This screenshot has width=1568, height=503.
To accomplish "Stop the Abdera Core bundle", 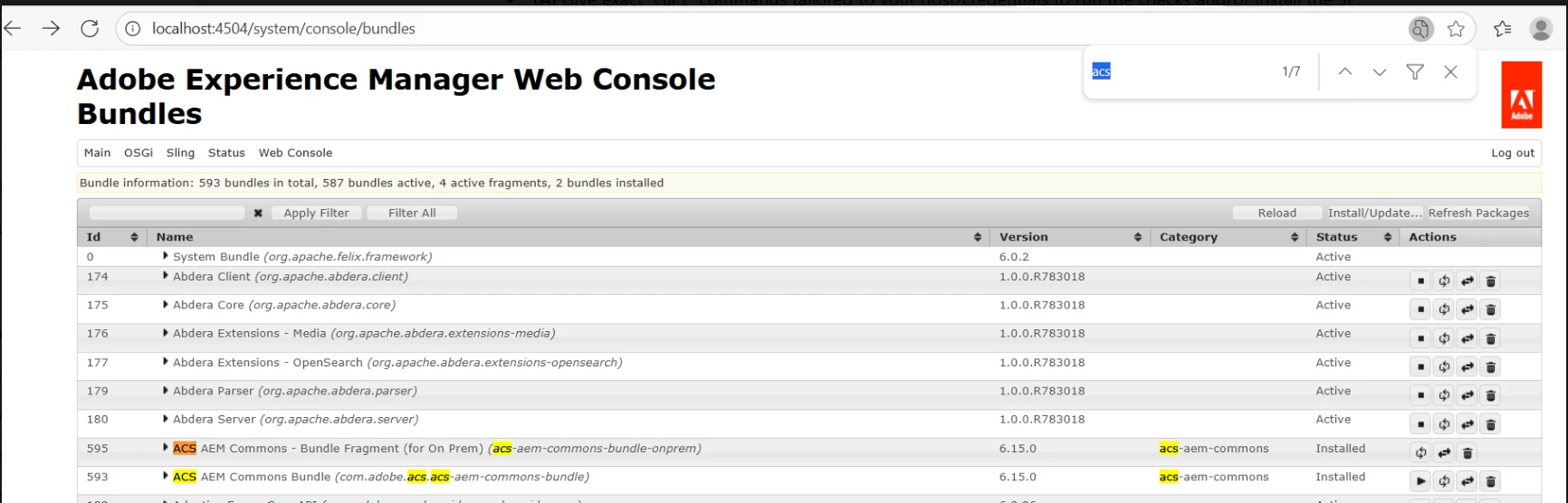I will pyautogui.click(x=1420, y=310).
